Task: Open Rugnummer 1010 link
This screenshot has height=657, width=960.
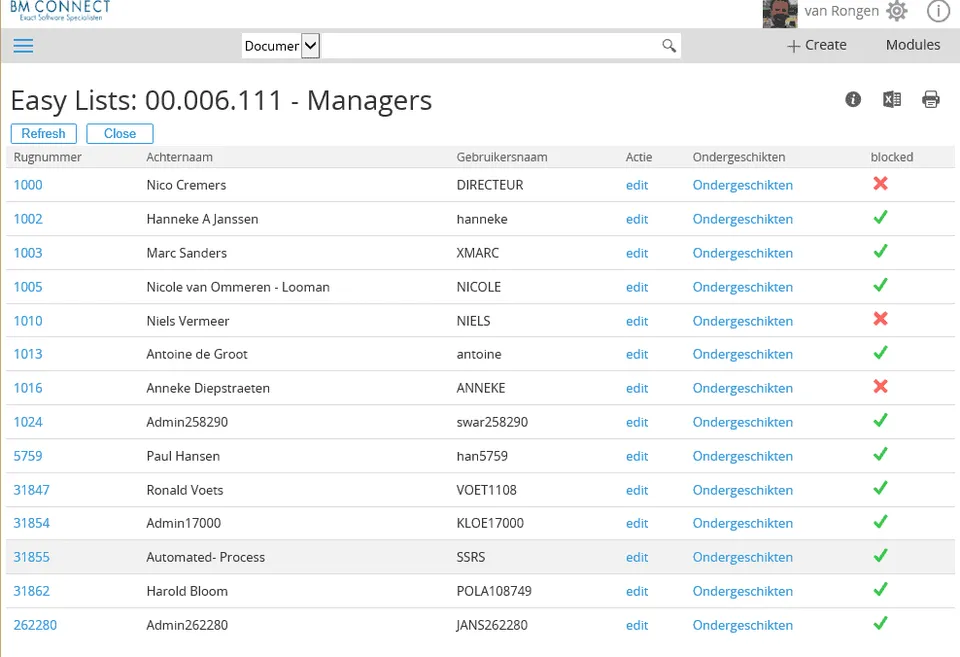Action: (x=28, y=321)
